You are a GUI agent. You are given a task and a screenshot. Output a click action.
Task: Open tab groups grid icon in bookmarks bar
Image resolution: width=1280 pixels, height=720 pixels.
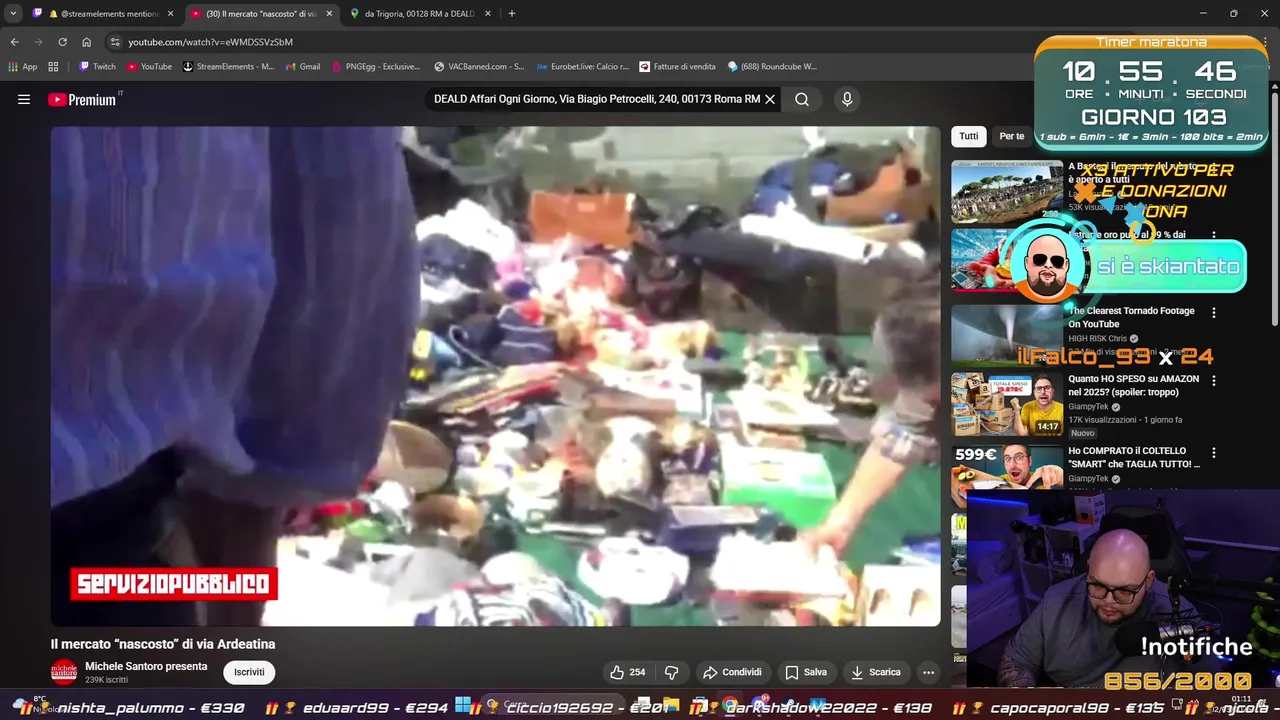pos(53,67)
